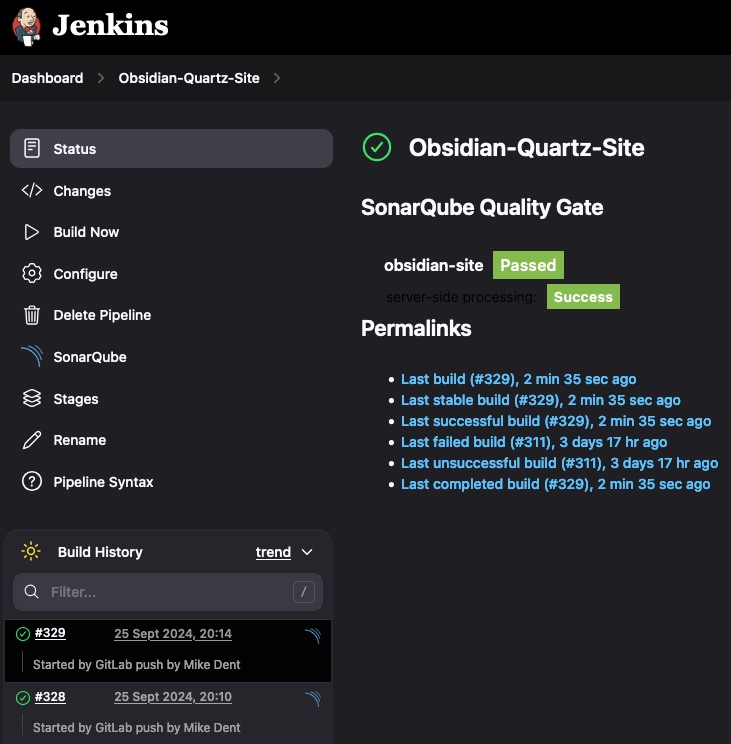Click the Stages layers icon

point(32,398)
